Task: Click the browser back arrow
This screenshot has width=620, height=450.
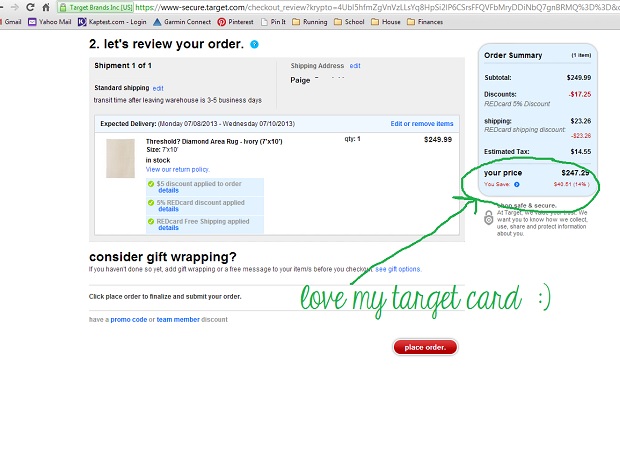Action: 8,7
